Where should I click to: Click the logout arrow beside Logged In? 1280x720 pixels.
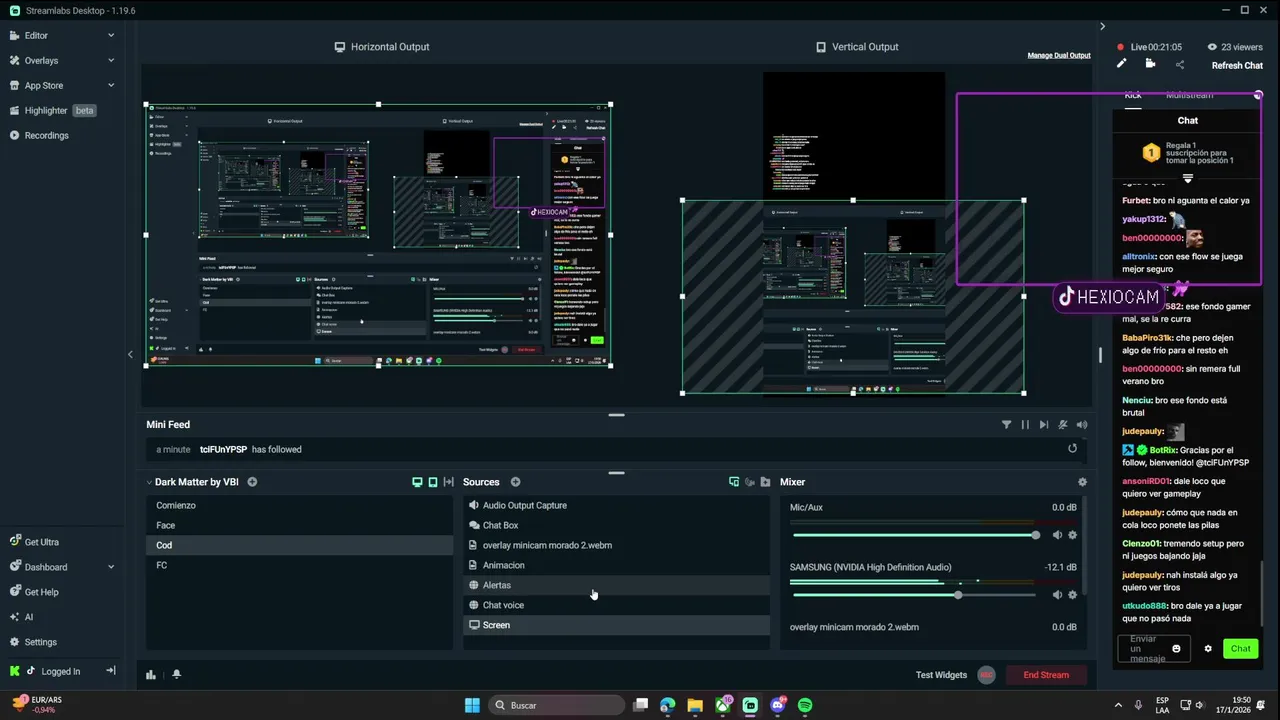(111, 671)
